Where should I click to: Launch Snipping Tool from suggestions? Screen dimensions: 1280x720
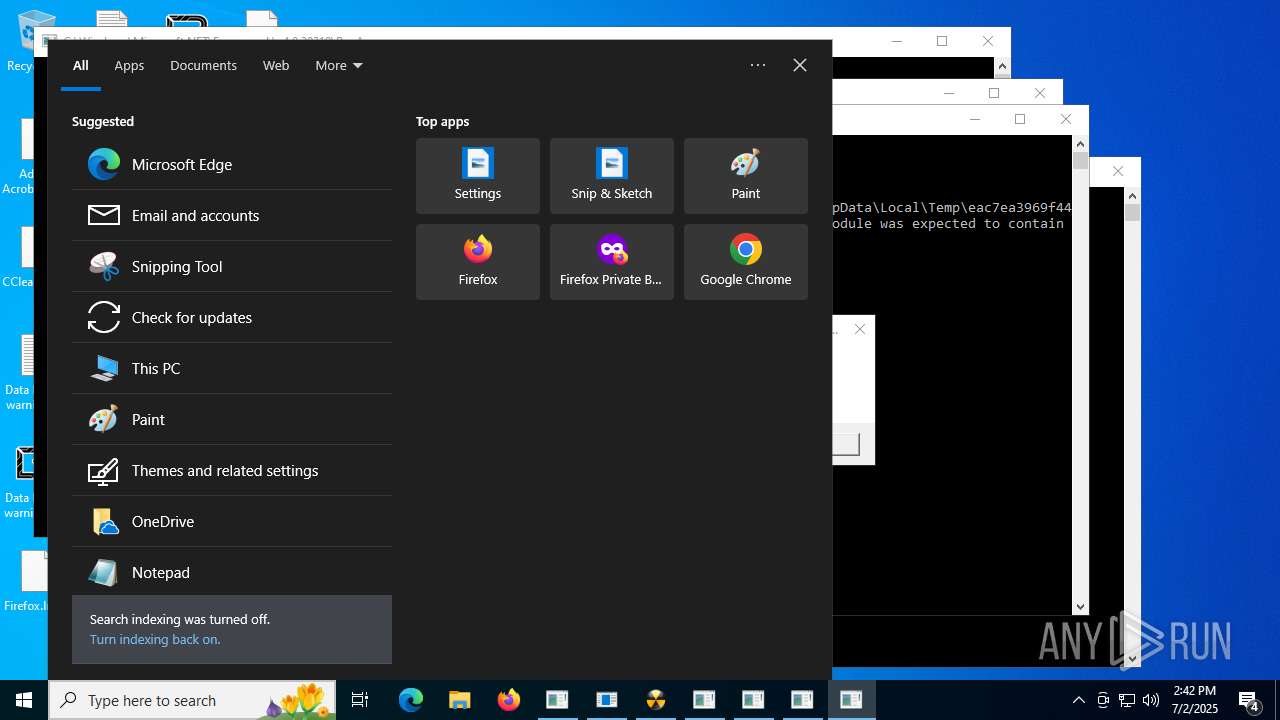coord(232,266)
